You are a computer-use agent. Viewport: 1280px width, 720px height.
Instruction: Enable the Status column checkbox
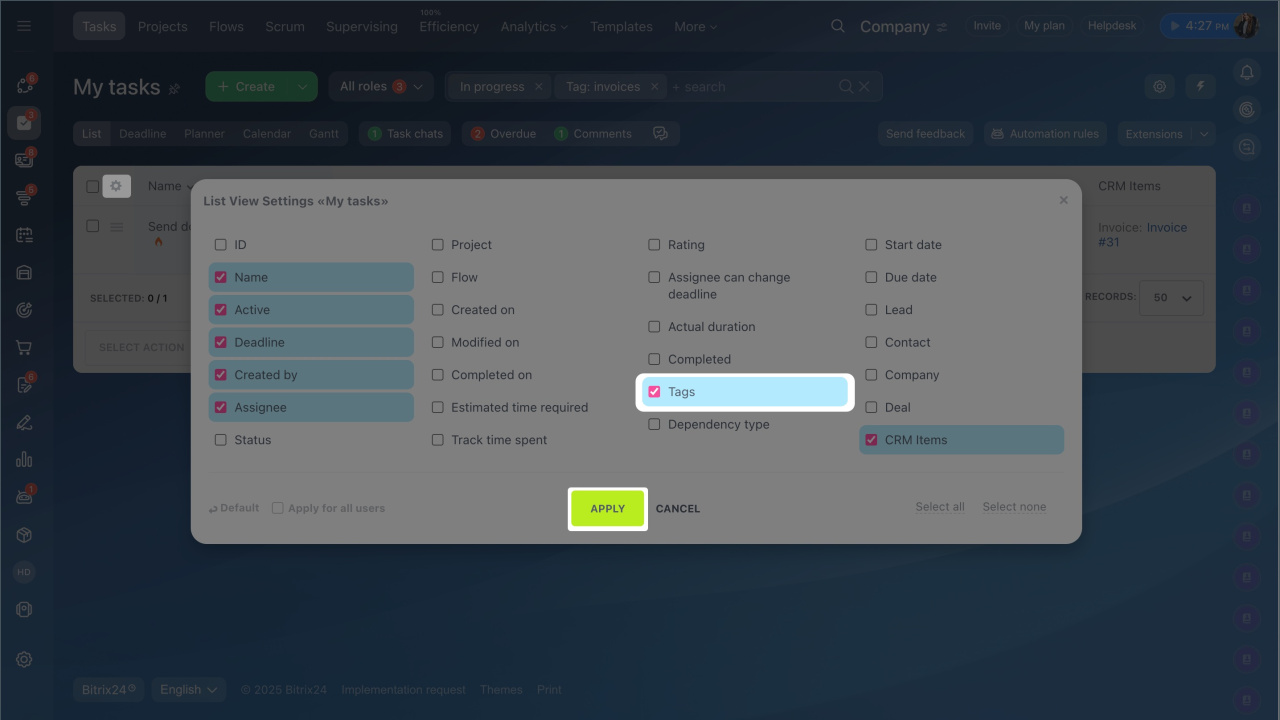click(x=221, y=440)
